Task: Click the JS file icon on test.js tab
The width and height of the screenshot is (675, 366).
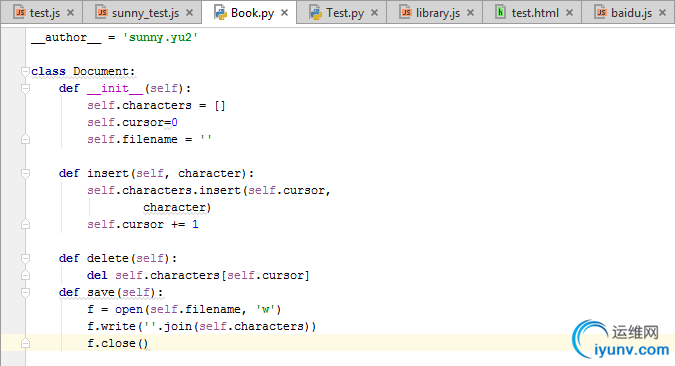Action: pyautogui.click(x=20, y=12)
